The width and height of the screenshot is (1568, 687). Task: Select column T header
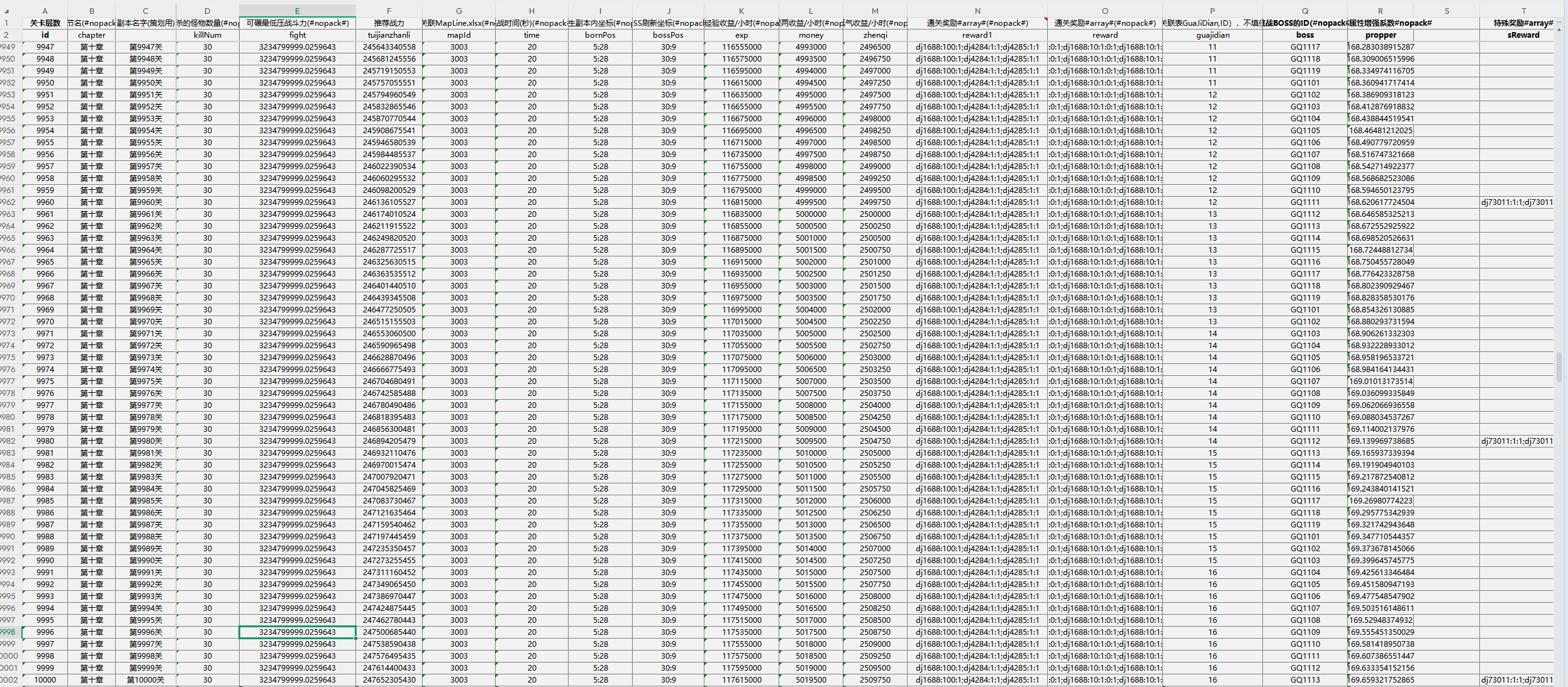(x=1523, y=11)
